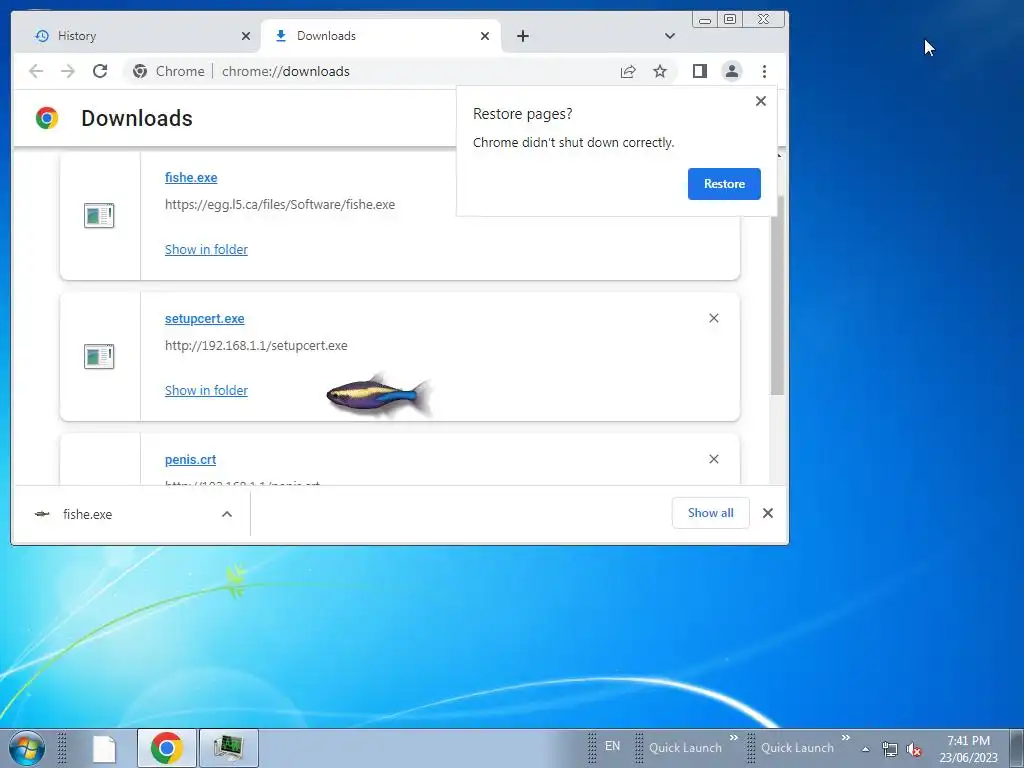Close the download shelf
This screenshot has height=768, width=1024.
tap(768, 513)
